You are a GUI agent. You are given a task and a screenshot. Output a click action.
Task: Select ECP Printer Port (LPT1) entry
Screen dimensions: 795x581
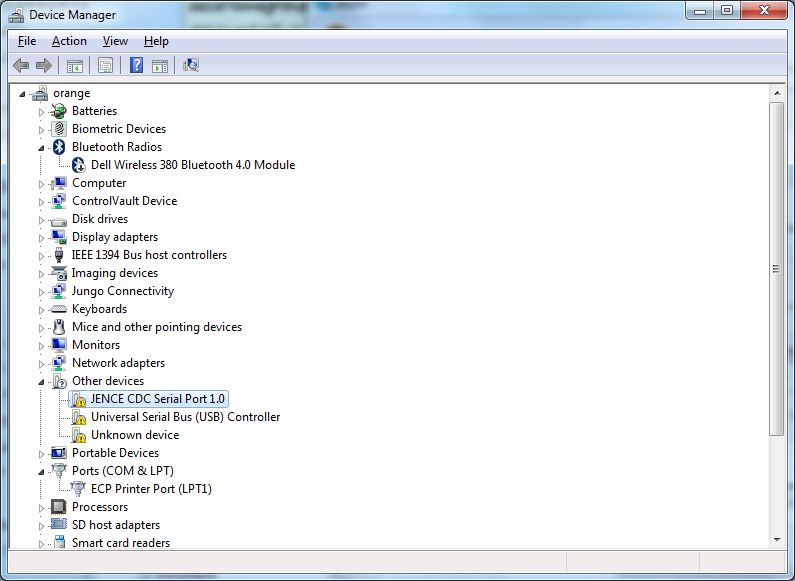pyautogui.click(x=151, y=489)
